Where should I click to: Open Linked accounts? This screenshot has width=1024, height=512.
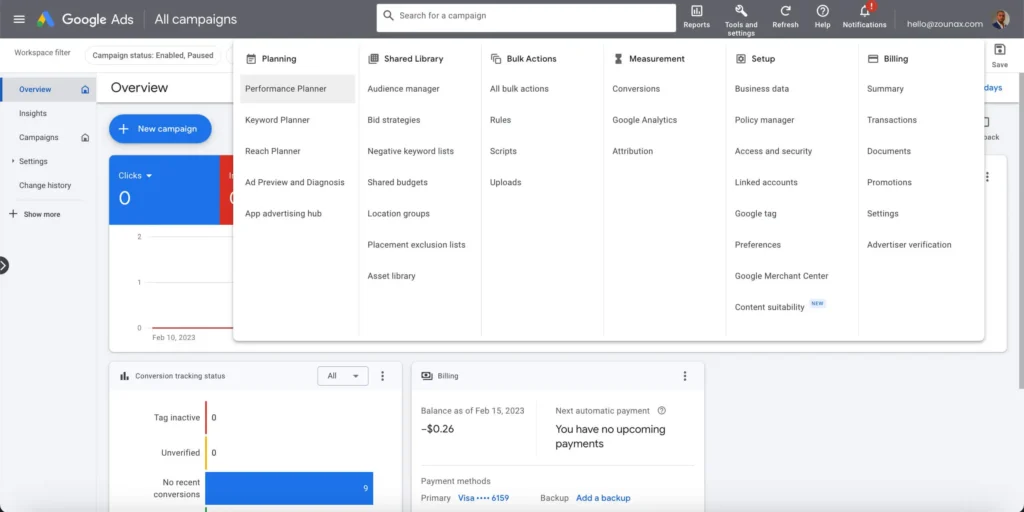point(766,183)
